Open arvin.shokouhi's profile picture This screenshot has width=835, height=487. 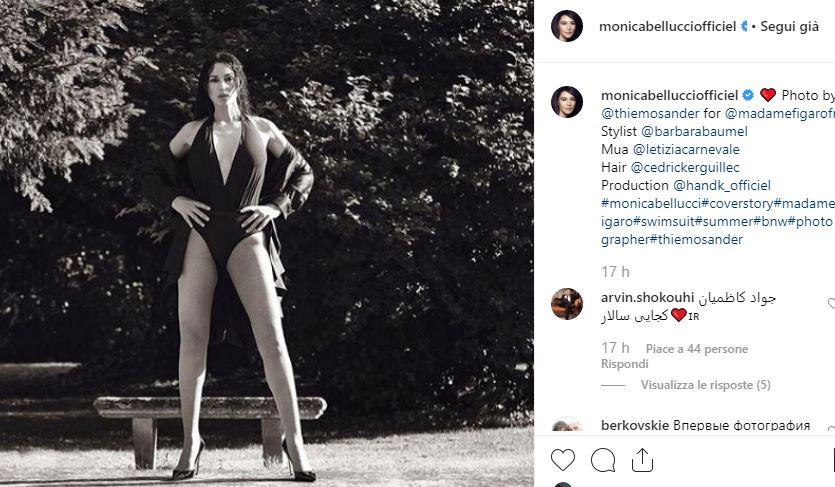coord(567,304)
